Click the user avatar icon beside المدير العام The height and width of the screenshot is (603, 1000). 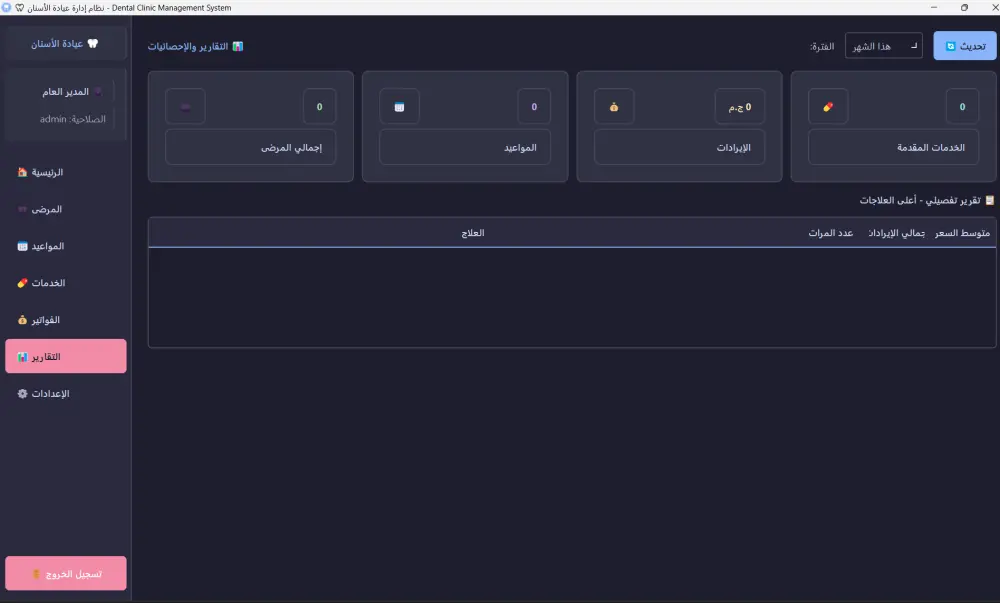98,92
